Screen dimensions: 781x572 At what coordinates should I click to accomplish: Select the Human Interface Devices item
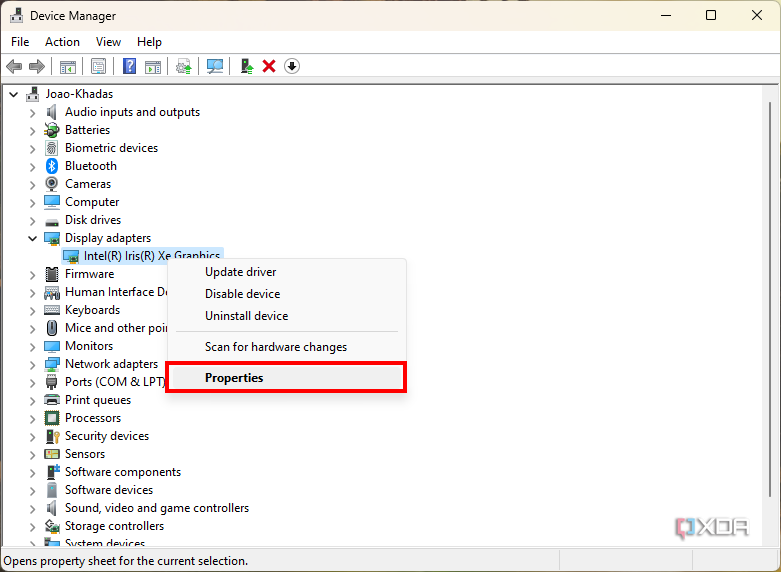click(116, 292)
